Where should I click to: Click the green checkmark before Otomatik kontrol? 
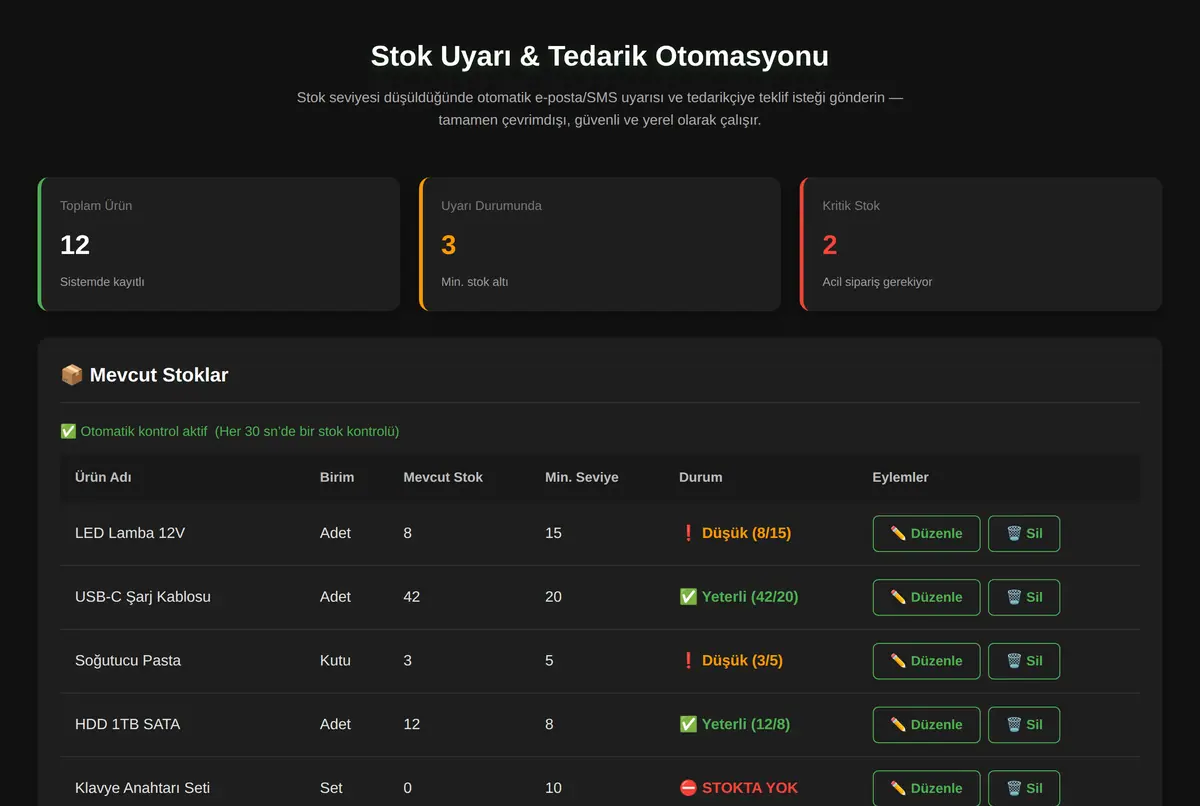[68, 431]
